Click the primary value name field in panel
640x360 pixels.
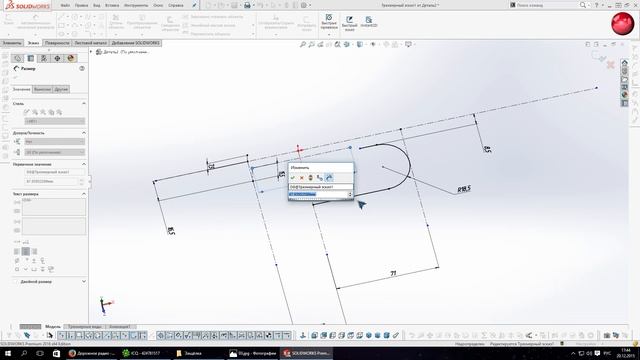click(x=55, y=172)
